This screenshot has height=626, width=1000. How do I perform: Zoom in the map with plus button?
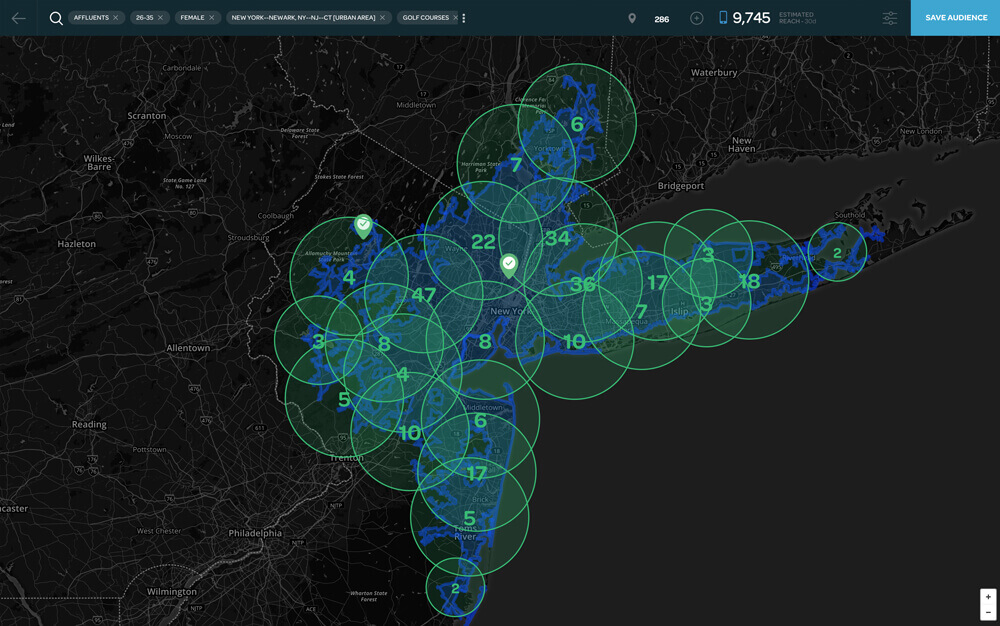(988, 597)
